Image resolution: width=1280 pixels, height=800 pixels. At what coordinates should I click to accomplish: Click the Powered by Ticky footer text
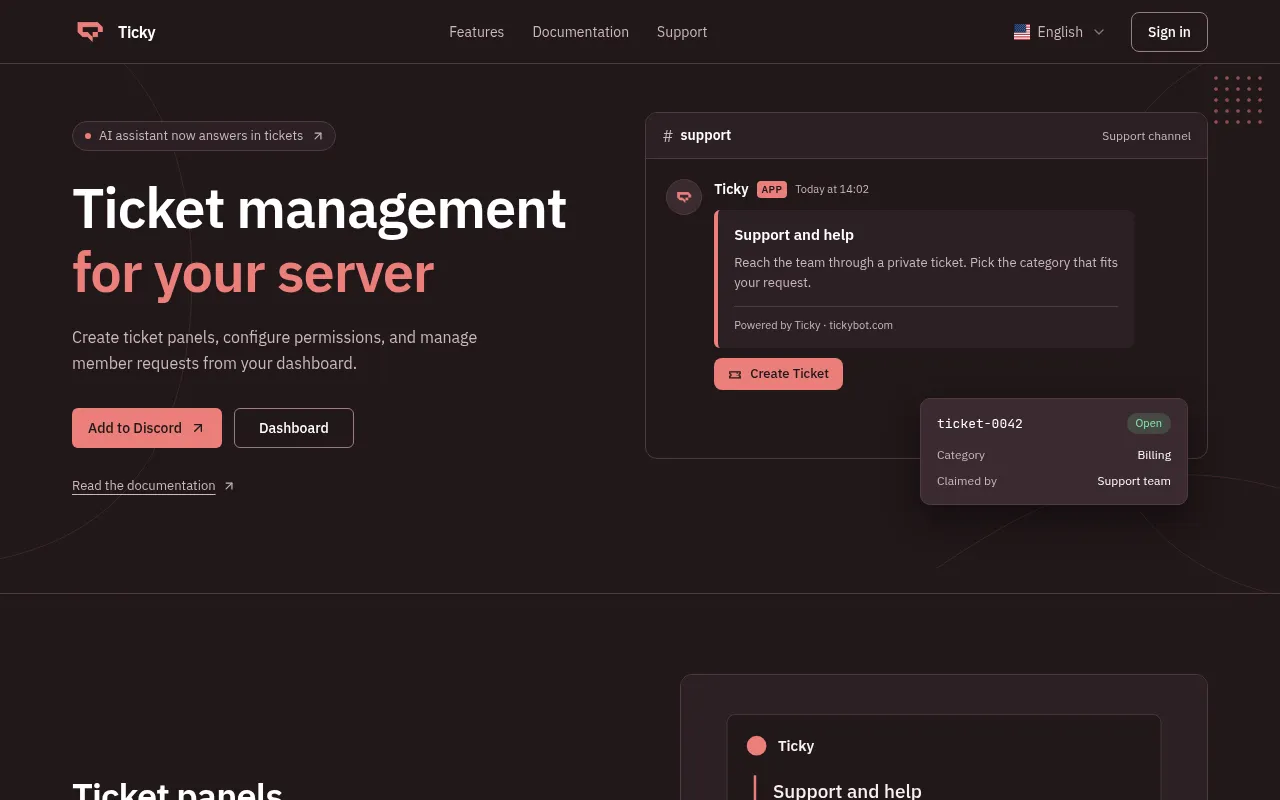point(813,325)
